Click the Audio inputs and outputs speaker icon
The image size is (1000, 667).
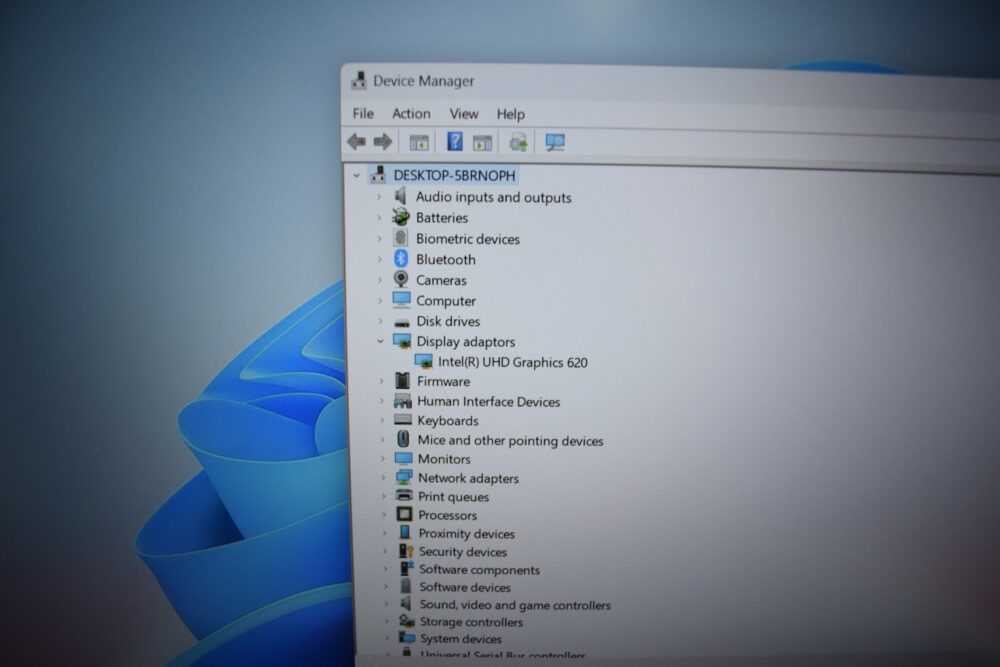pos(401,196)
